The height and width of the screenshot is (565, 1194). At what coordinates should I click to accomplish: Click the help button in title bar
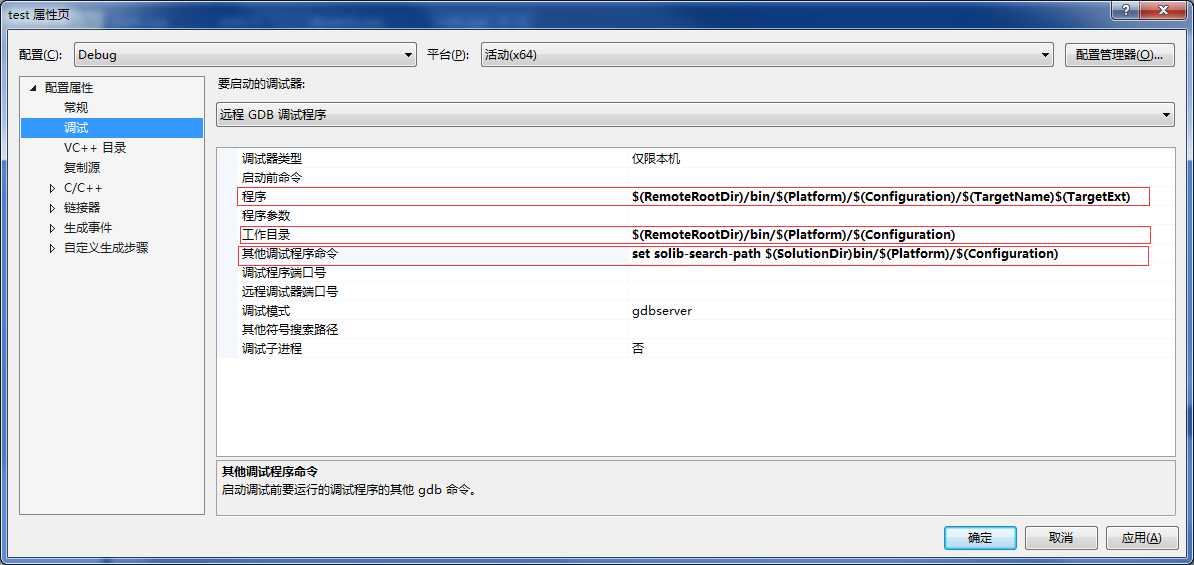coord(1125,9)
